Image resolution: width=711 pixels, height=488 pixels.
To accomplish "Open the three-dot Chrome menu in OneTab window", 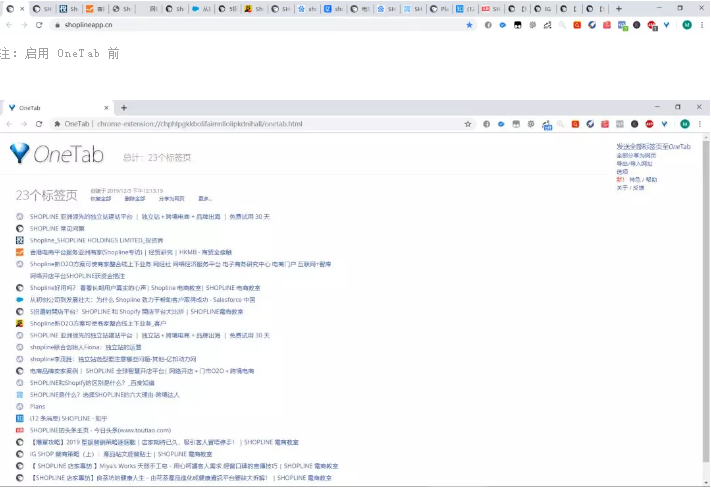I will click(x=700, y=124).
